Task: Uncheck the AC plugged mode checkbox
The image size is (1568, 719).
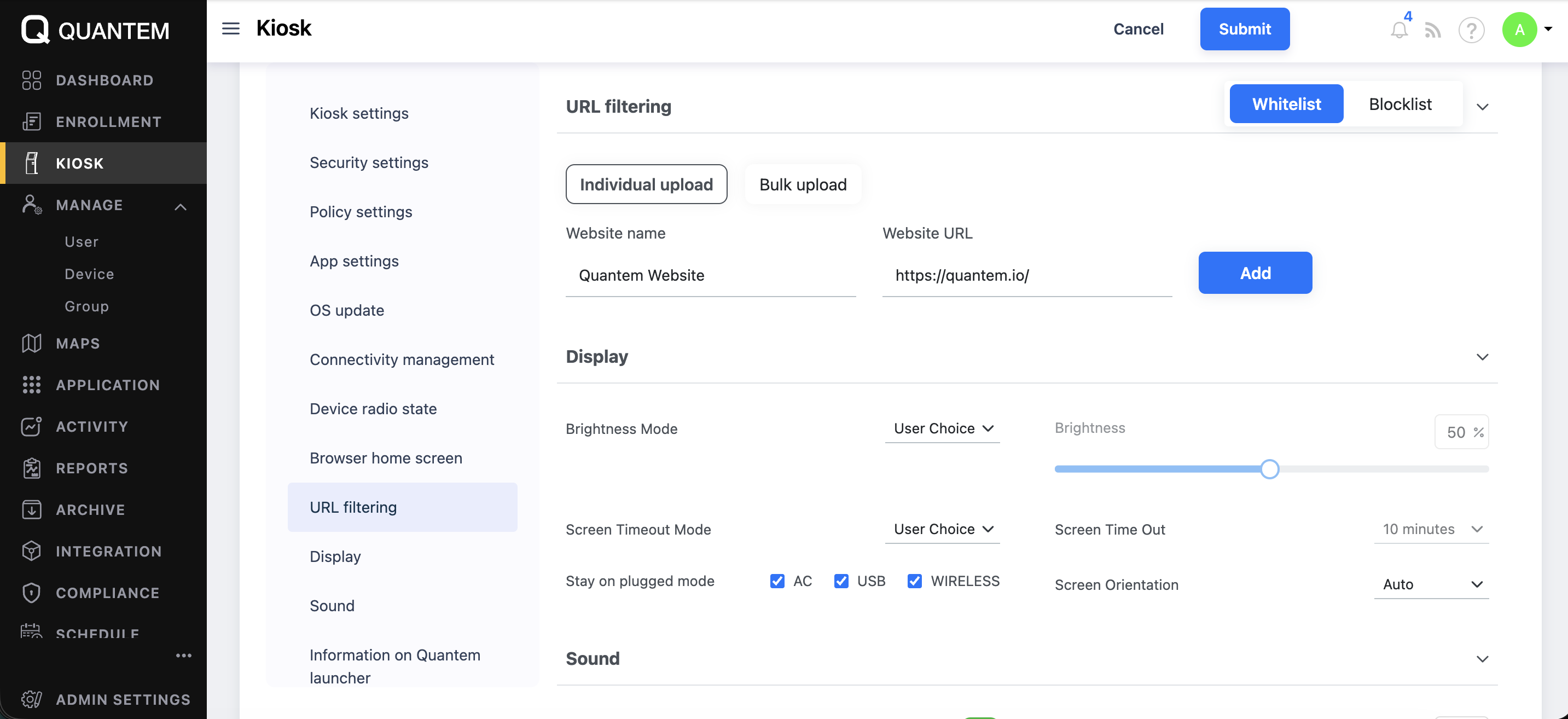Action: pos(777,581)
